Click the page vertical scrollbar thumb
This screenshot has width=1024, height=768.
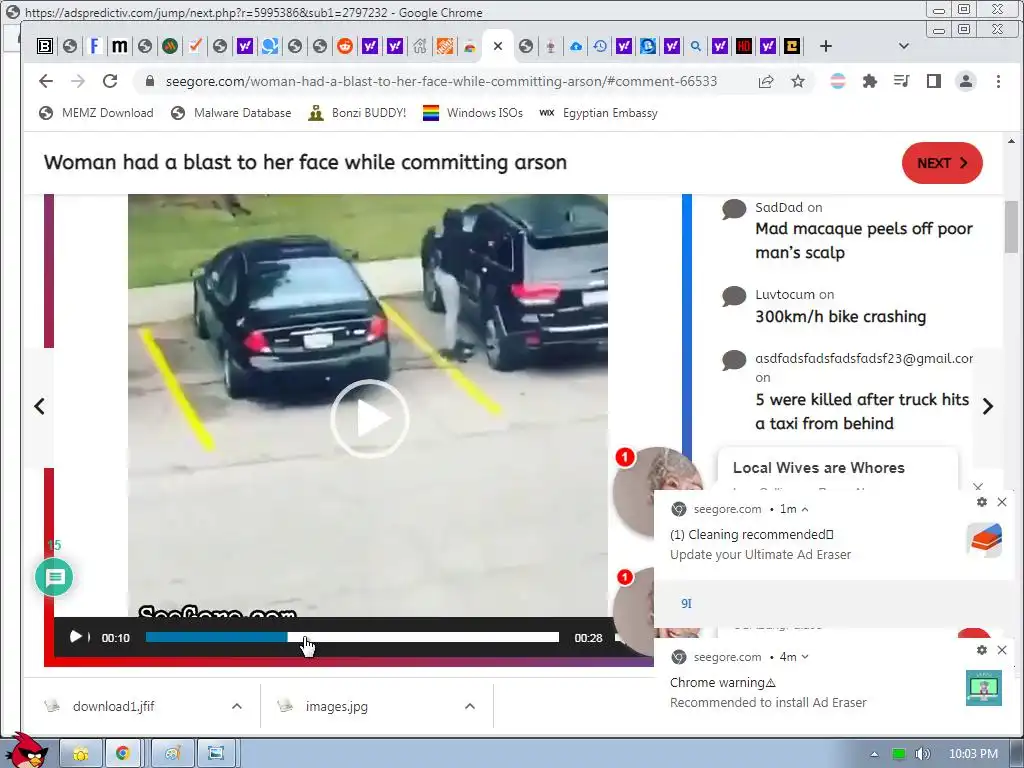[x=1011, y=226]
